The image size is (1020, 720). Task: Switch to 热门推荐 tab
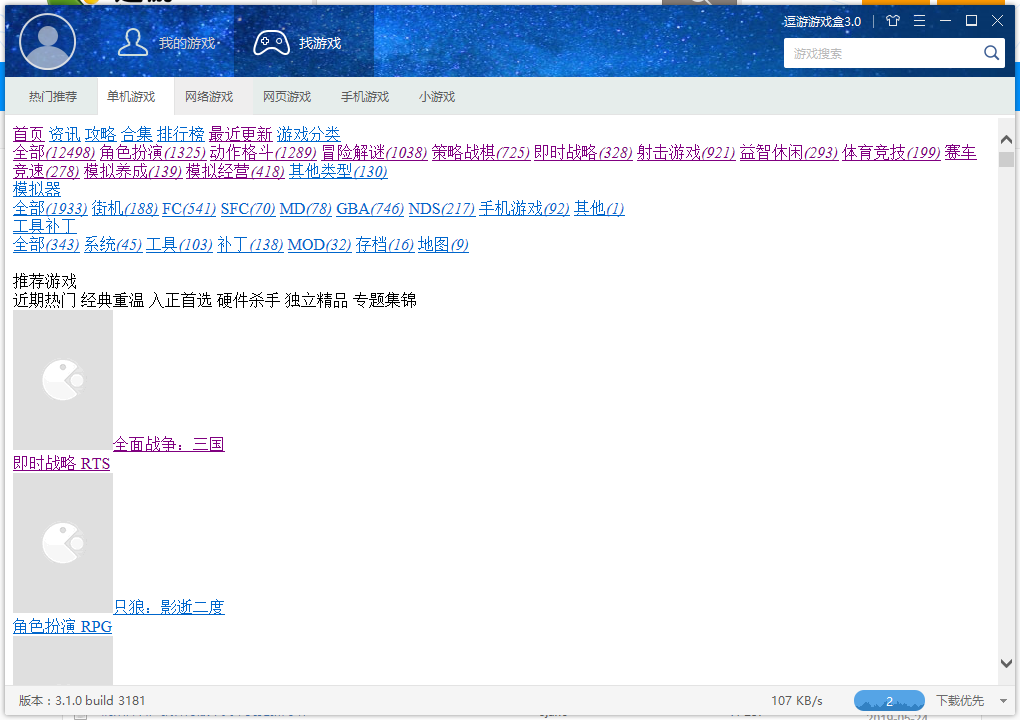[53, 96]
